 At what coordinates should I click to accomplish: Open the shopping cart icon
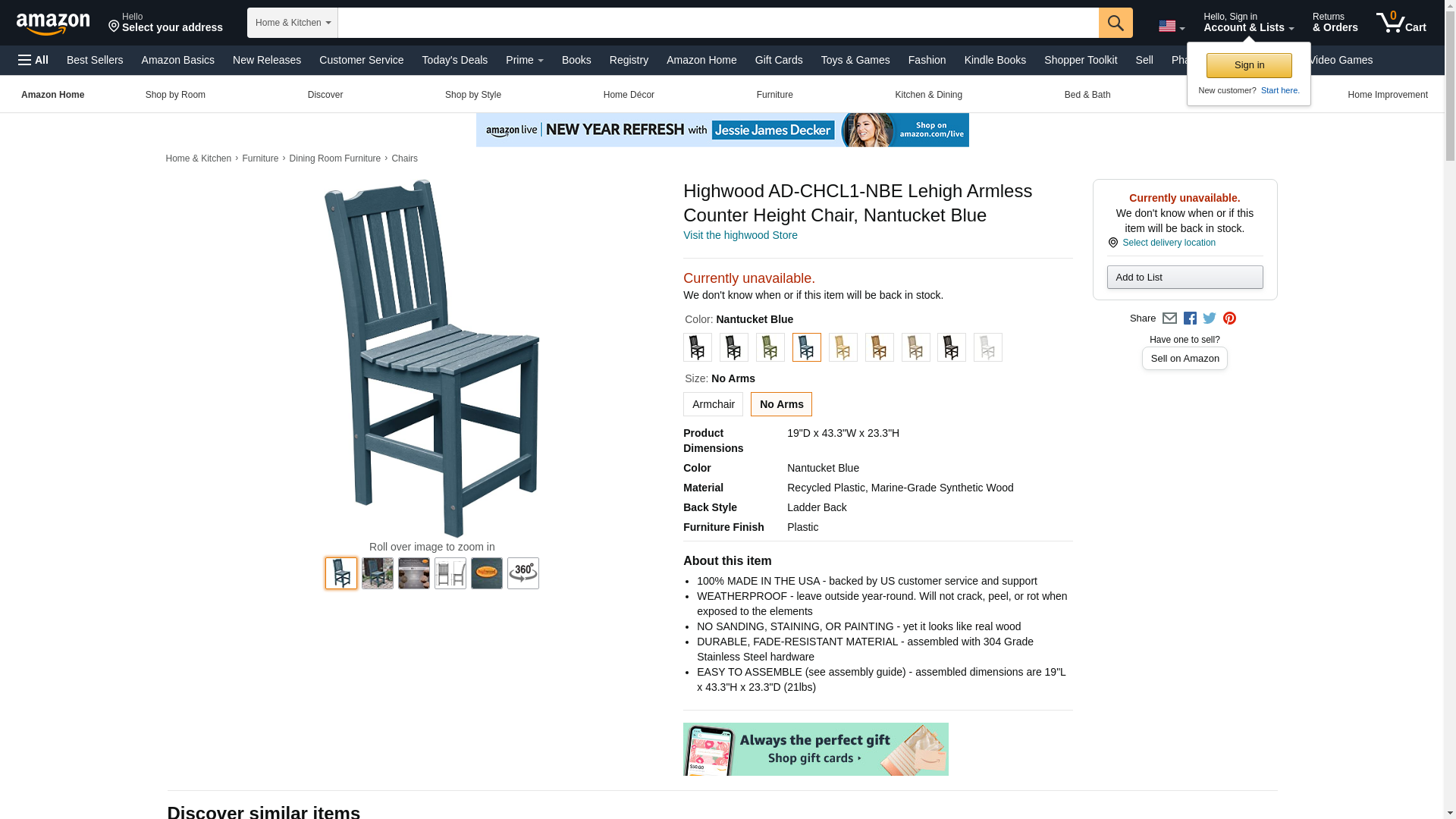point(1401,22)
